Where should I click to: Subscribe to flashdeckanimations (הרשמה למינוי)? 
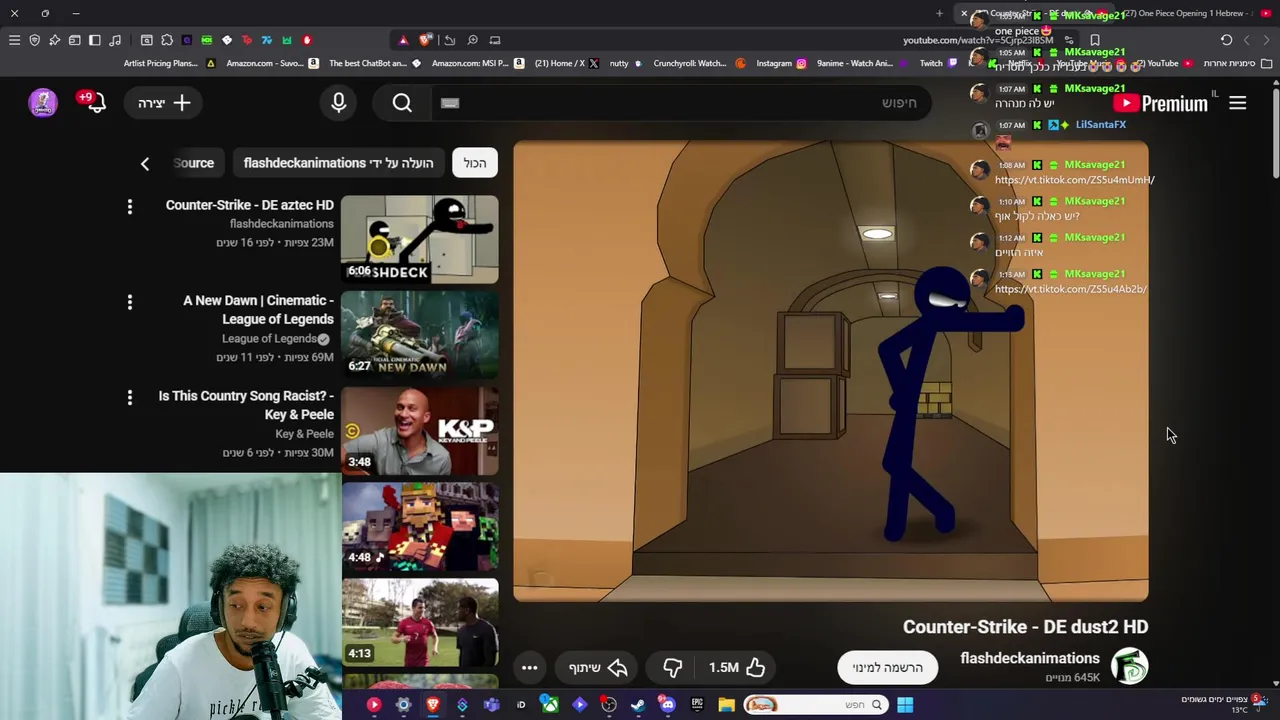point(888,667)
